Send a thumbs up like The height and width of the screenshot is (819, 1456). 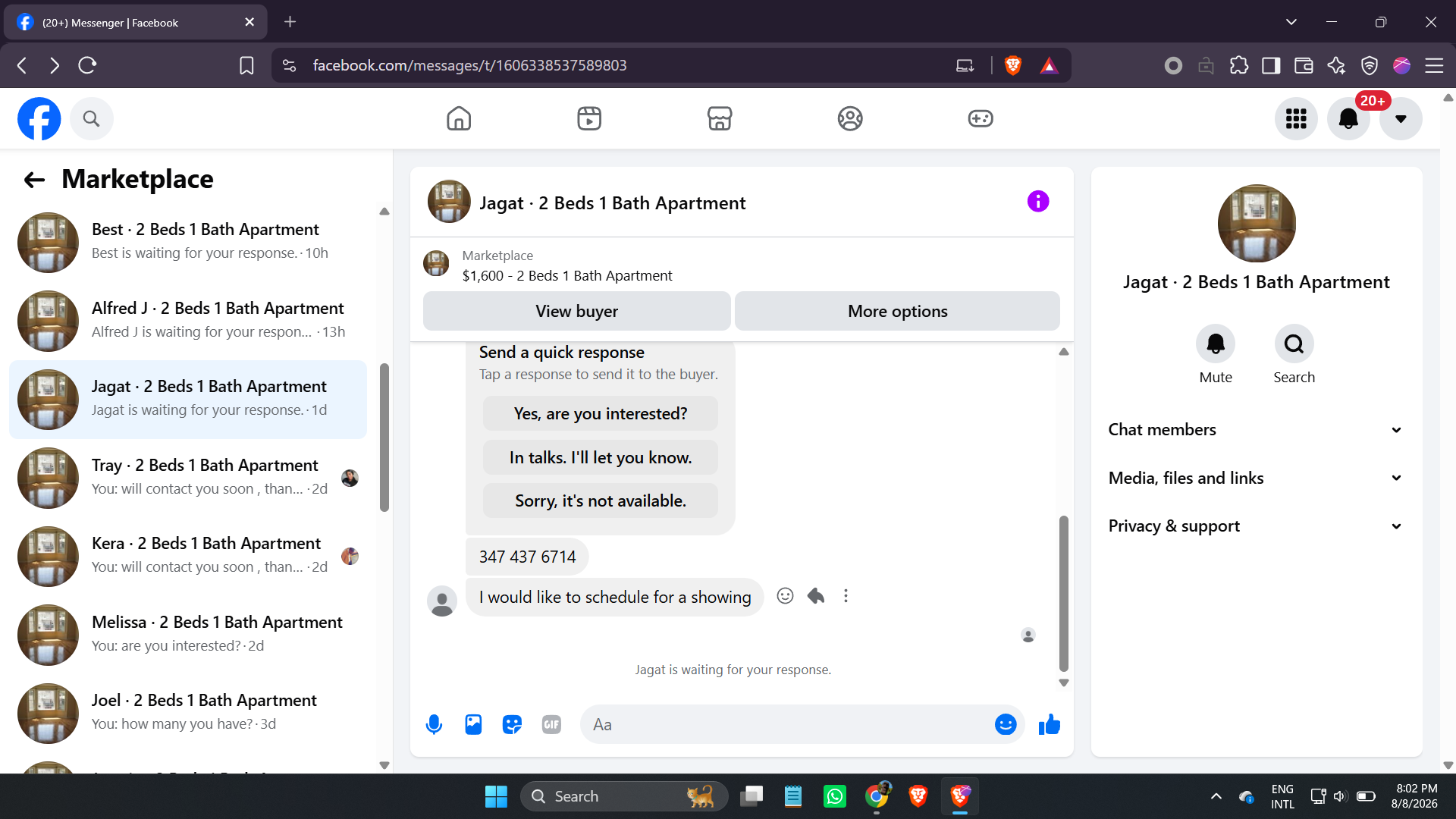pos(1050,725)
